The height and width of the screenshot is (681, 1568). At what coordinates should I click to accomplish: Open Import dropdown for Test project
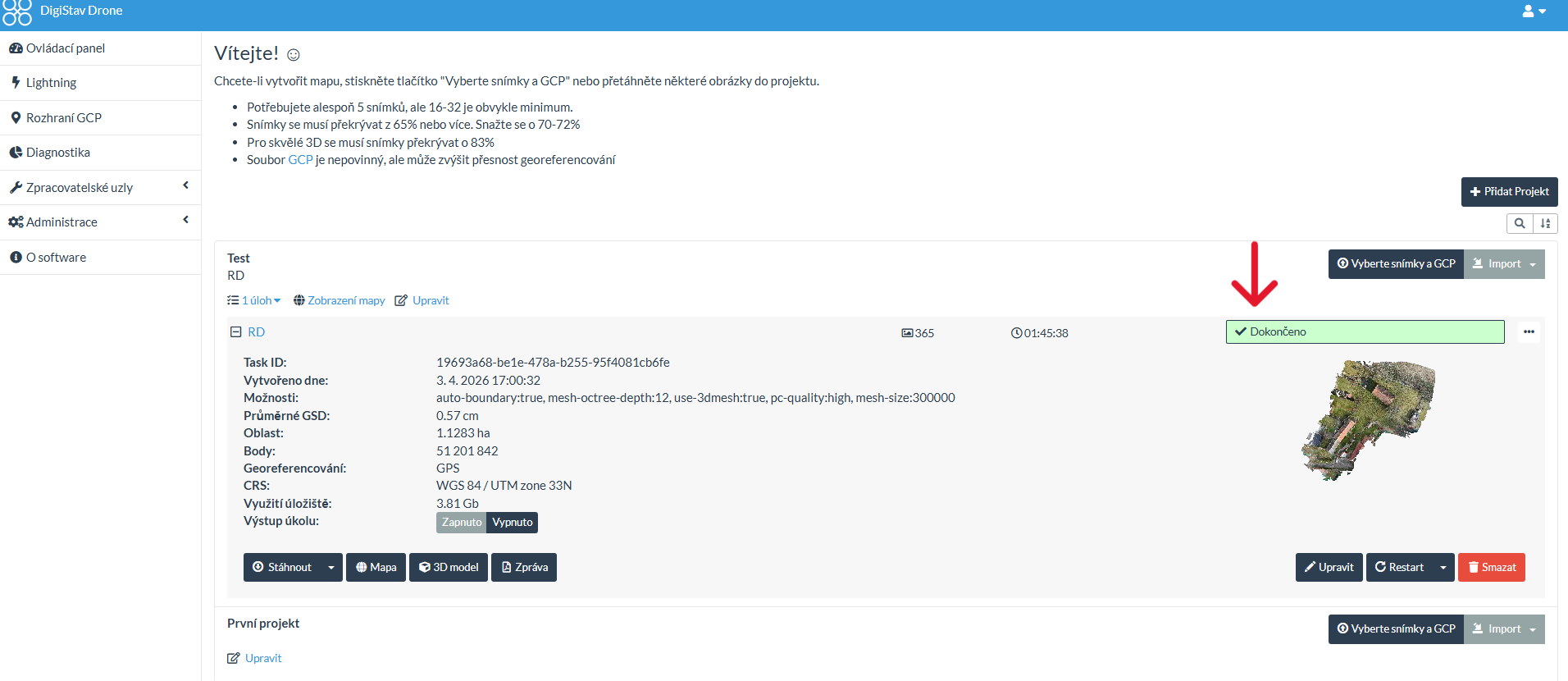point(1504,264)
